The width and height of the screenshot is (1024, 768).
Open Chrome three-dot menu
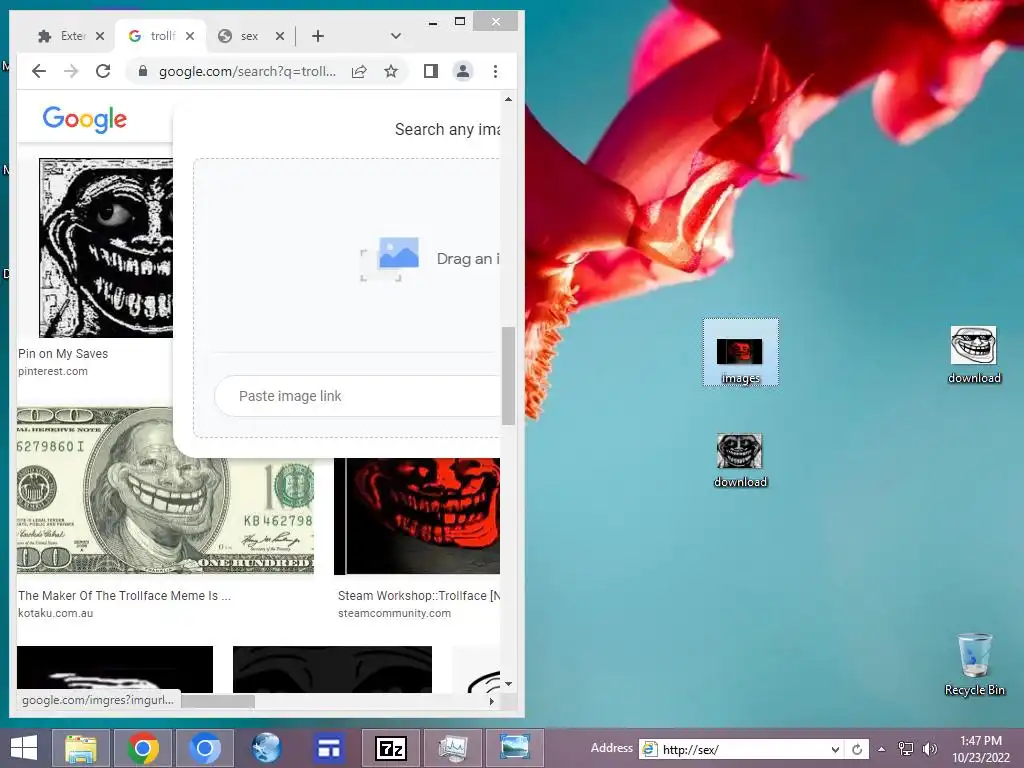point(496,71)
